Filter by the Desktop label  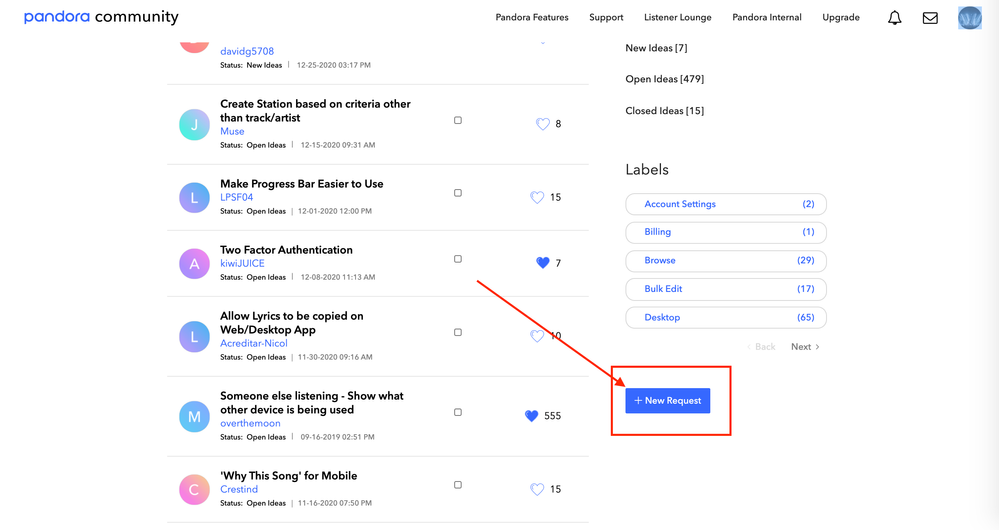coord(725,317)
